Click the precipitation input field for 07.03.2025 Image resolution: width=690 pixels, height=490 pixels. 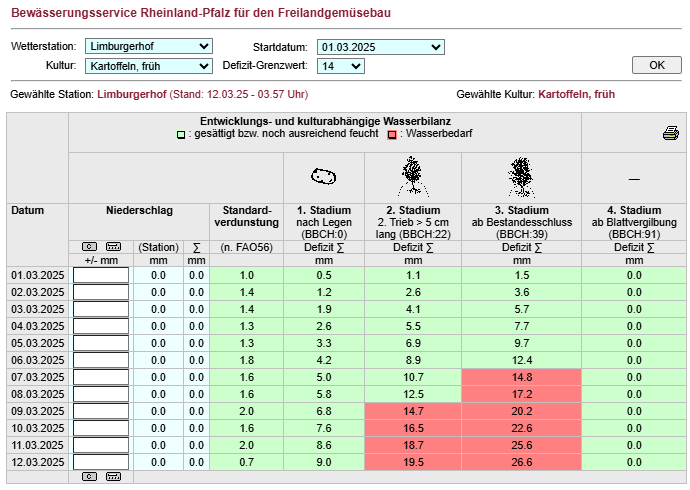(101, 377)
